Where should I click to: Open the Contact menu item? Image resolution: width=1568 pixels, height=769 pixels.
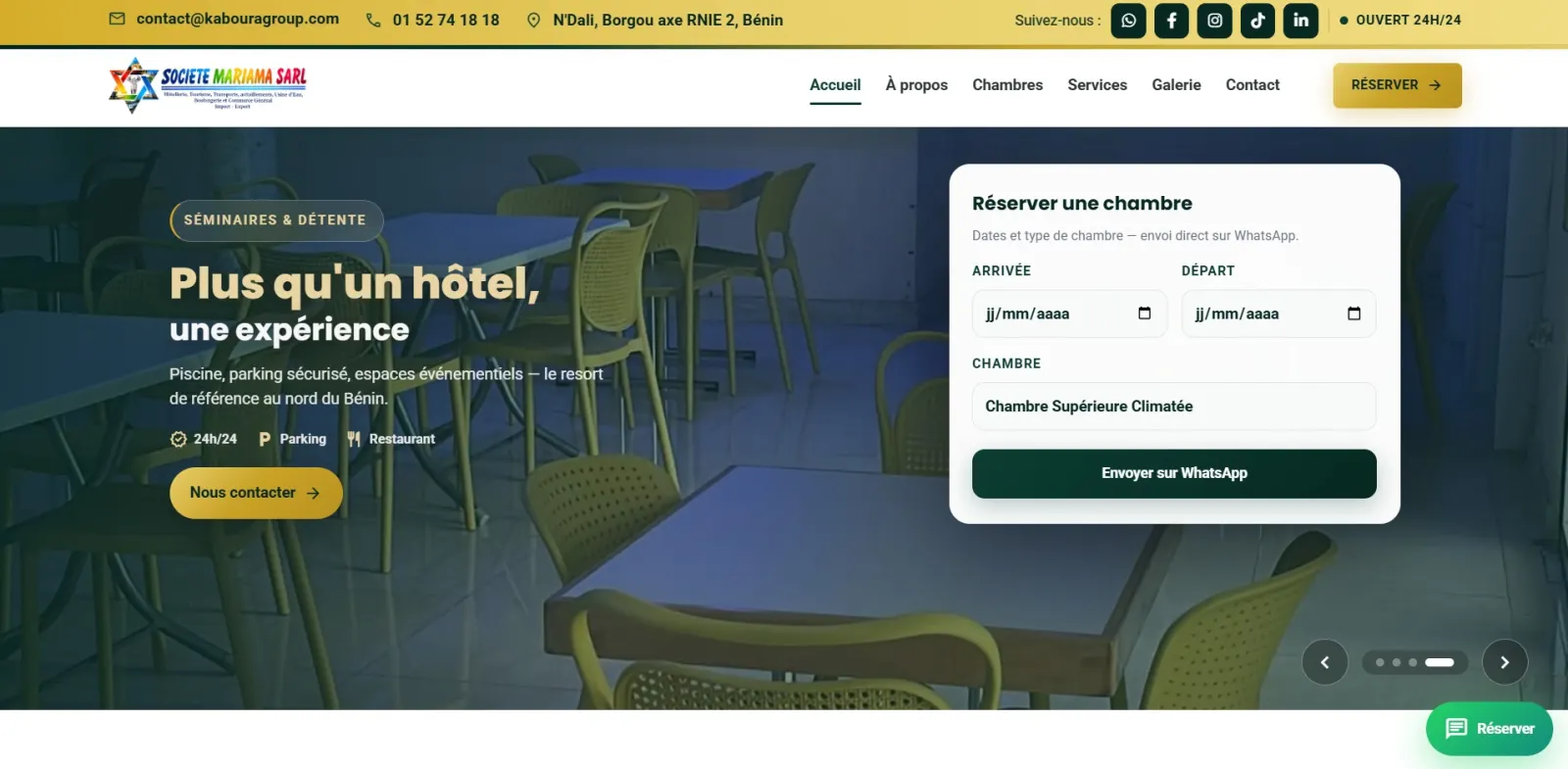(x=1252, y=85)
